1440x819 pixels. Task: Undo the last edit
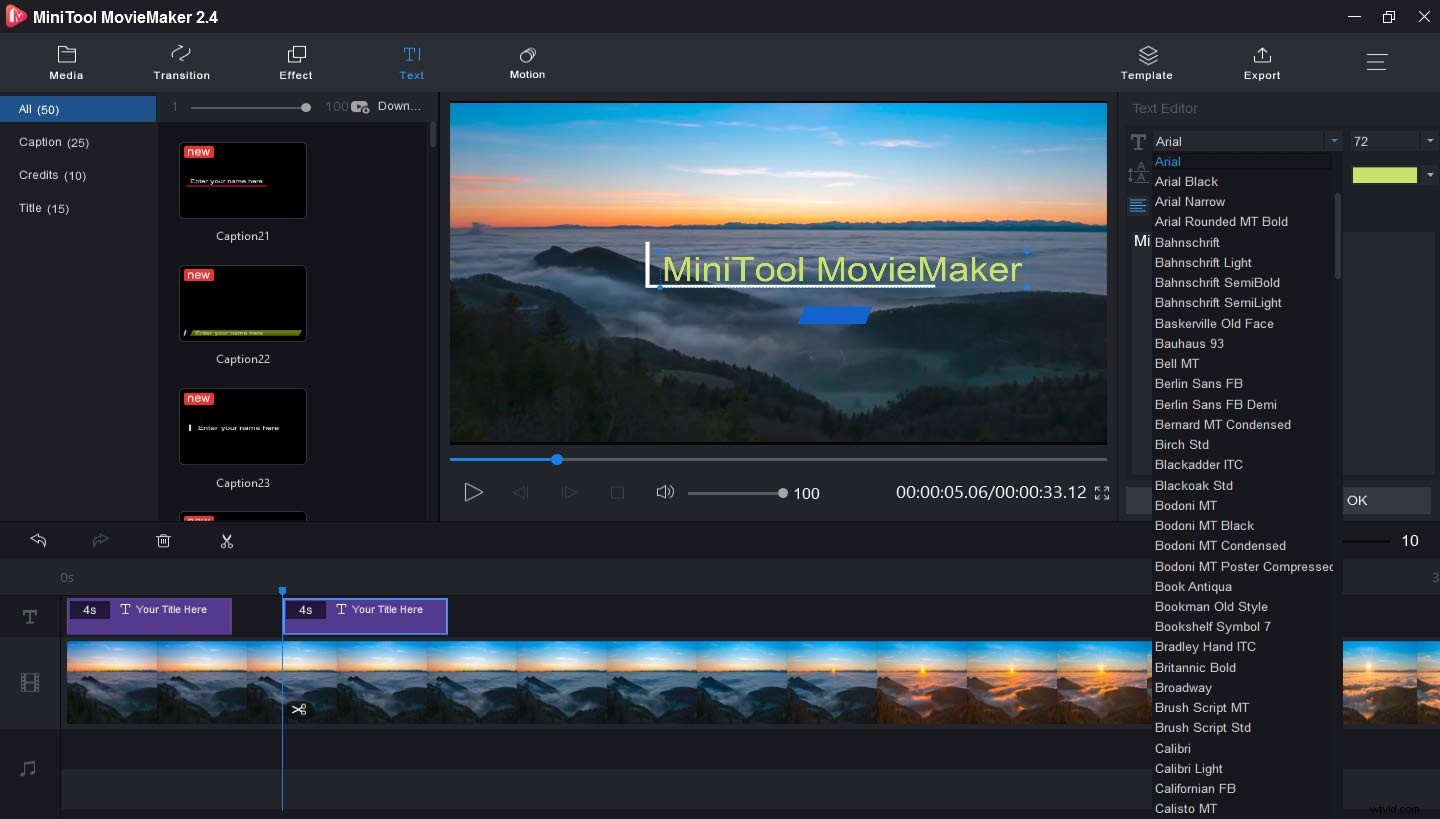point(39,541)
